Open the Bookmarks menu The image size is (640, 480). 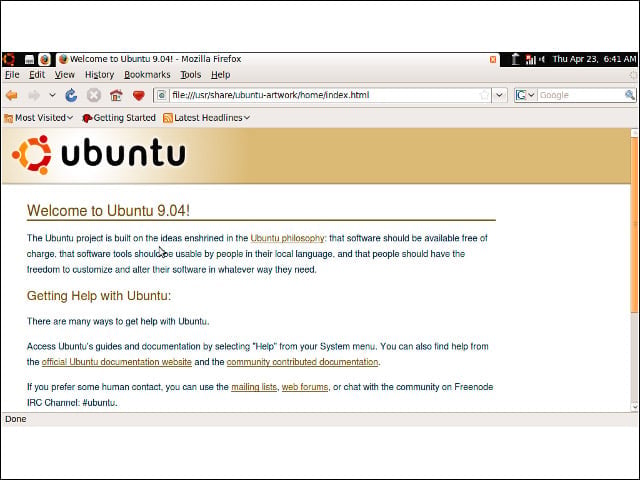click(147, 75)
